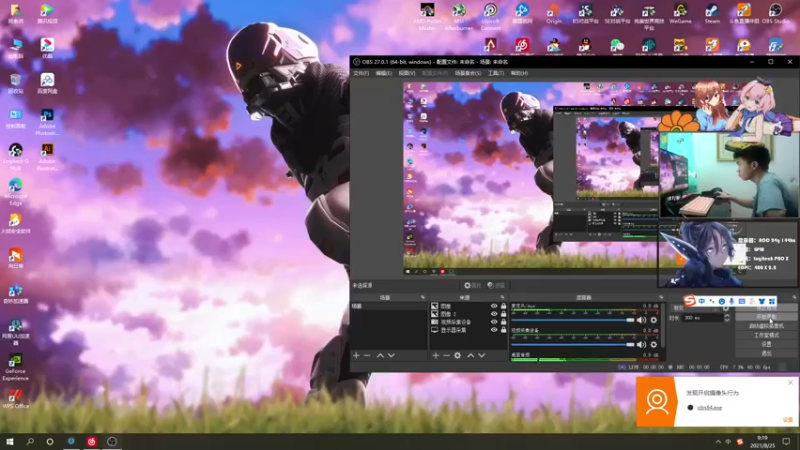Click the Start Recording button in Controls
This screenshot has height=450, width=800.
tap(766, 317)
